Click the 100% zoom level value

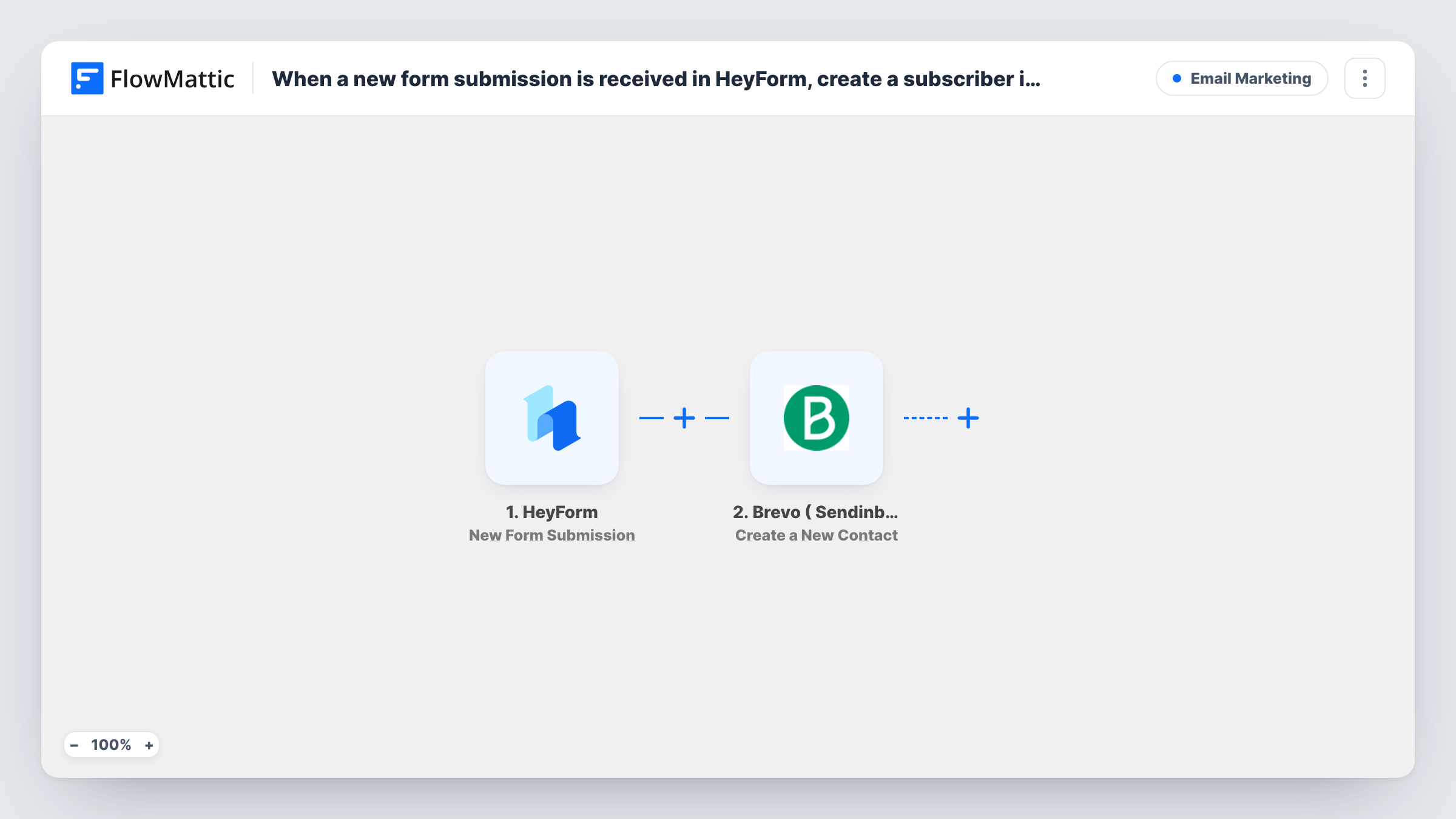click(111, 745)
